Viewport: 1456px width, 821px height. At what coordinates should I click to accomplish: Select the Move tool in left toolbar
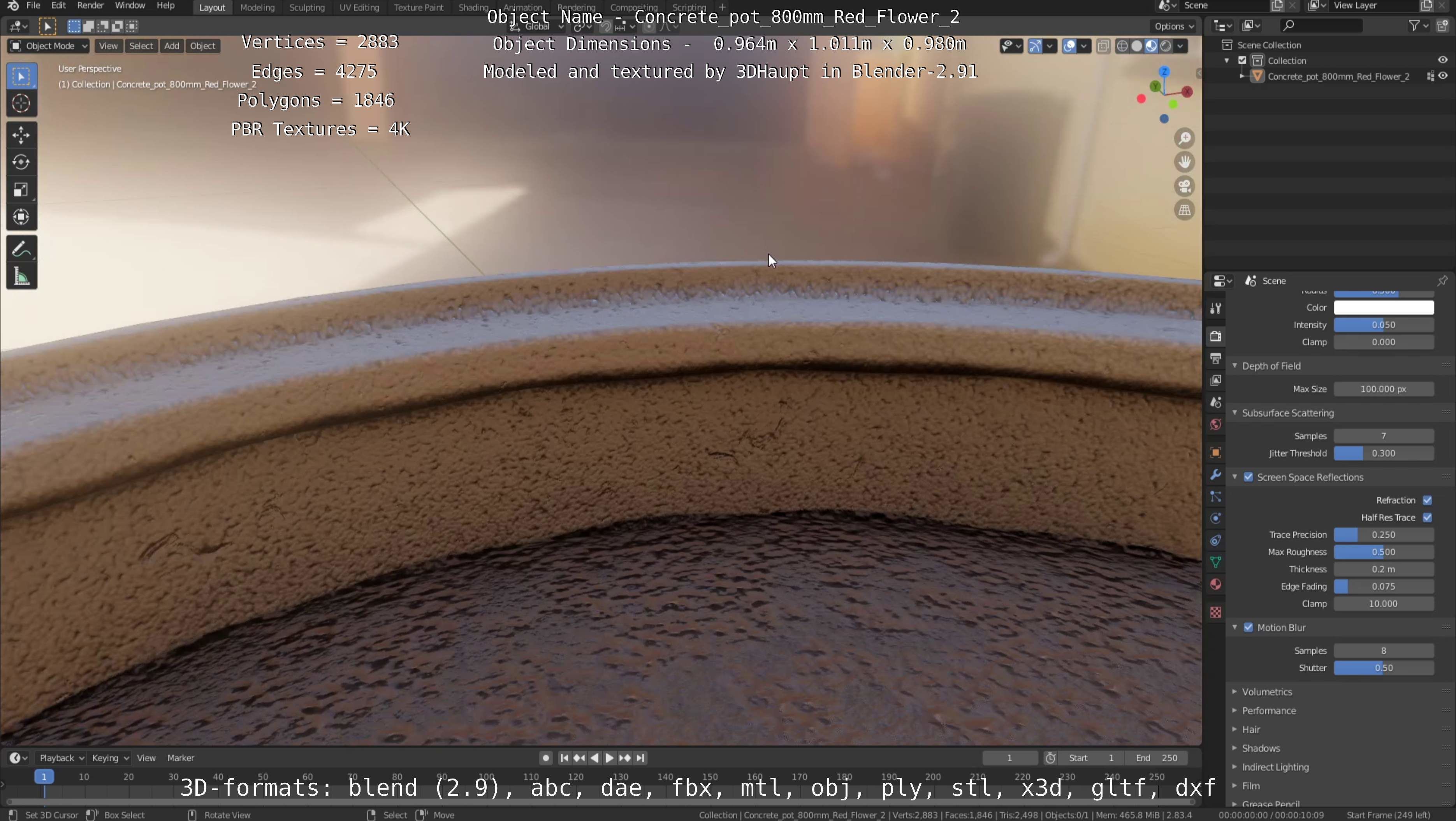point(21,135)
